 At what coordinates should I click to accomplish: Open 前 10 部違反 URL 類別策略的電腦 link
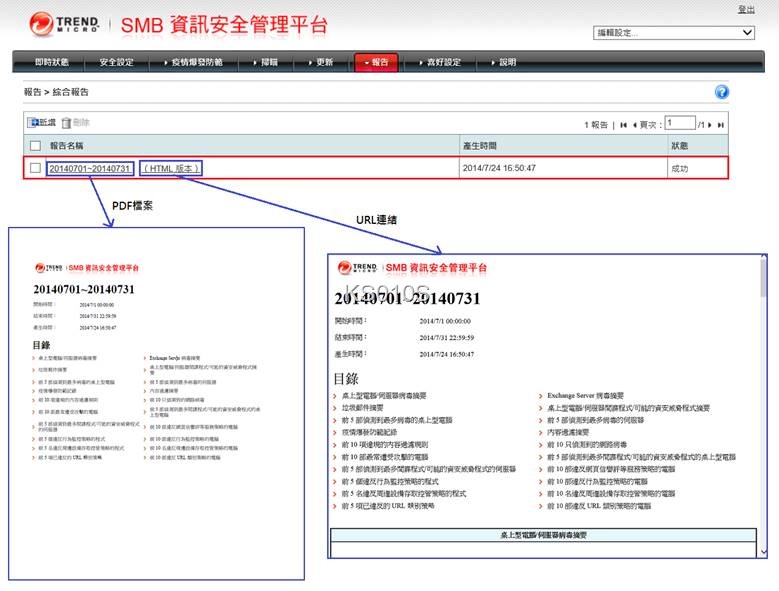tap(599, 506)
